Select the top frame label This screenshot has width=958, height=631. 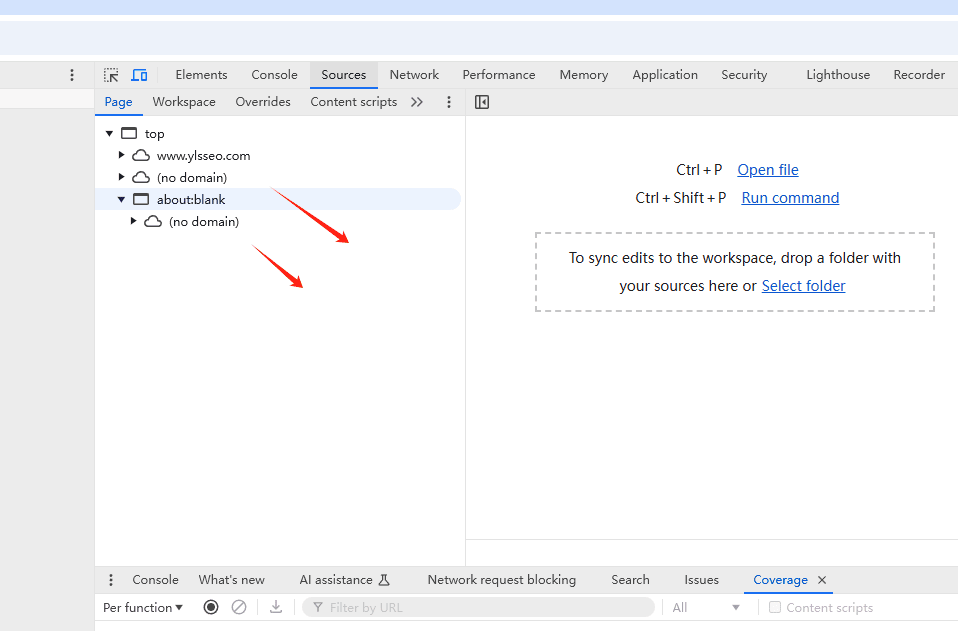pos(155,134)
